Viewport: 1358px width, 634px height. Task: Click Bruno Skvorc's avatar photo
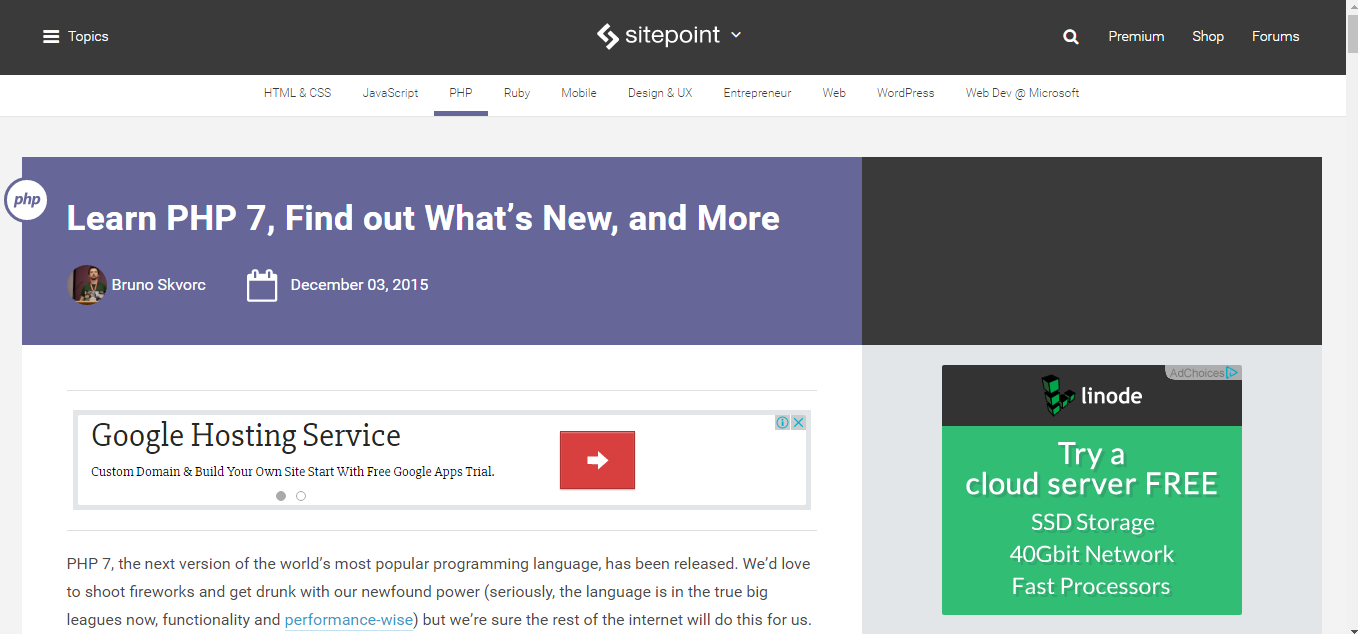(x=87, y=285)
